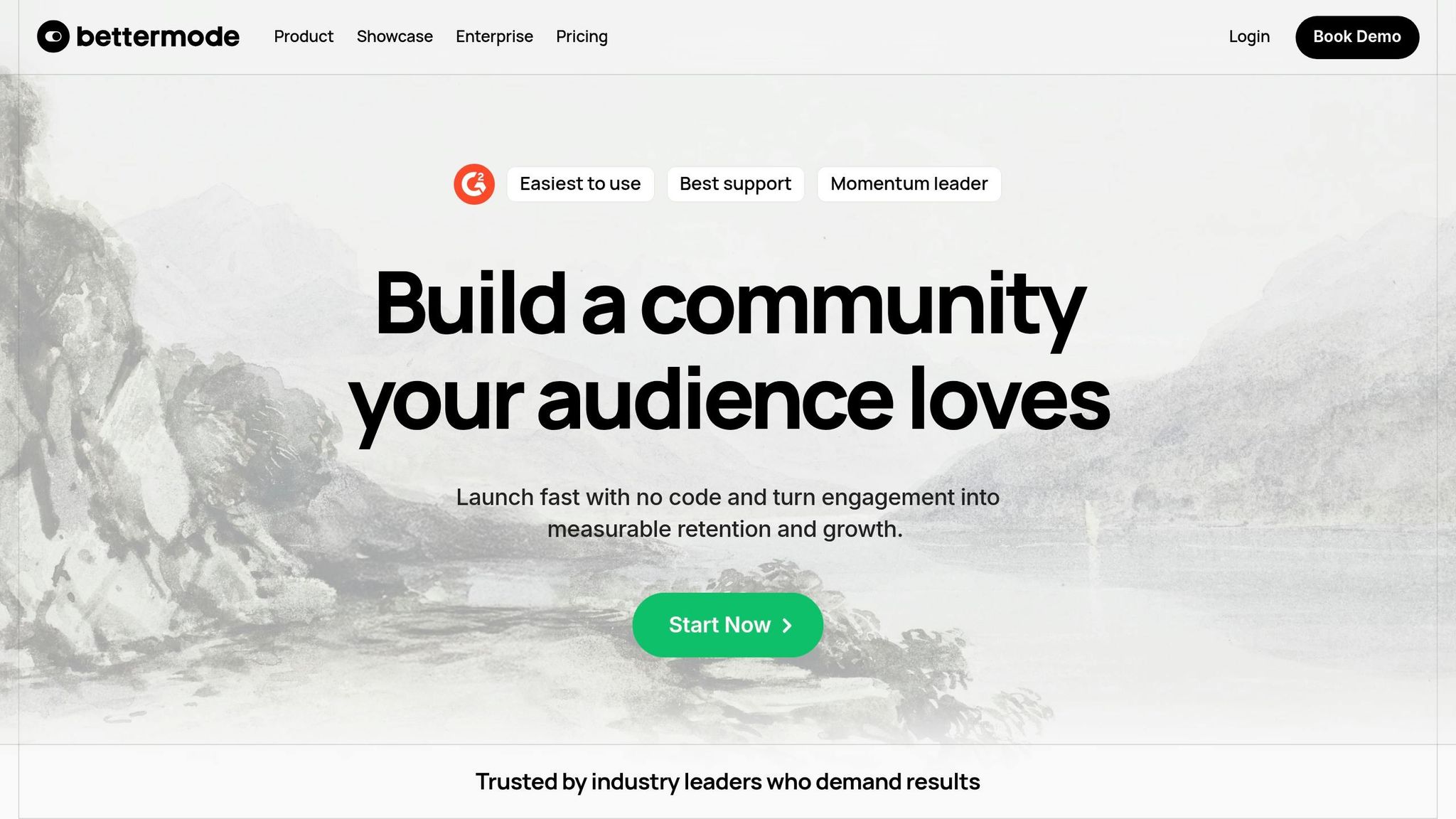
Task: Click the 'Launch fast with no code' sentence line
Action: tap(727, 497)
